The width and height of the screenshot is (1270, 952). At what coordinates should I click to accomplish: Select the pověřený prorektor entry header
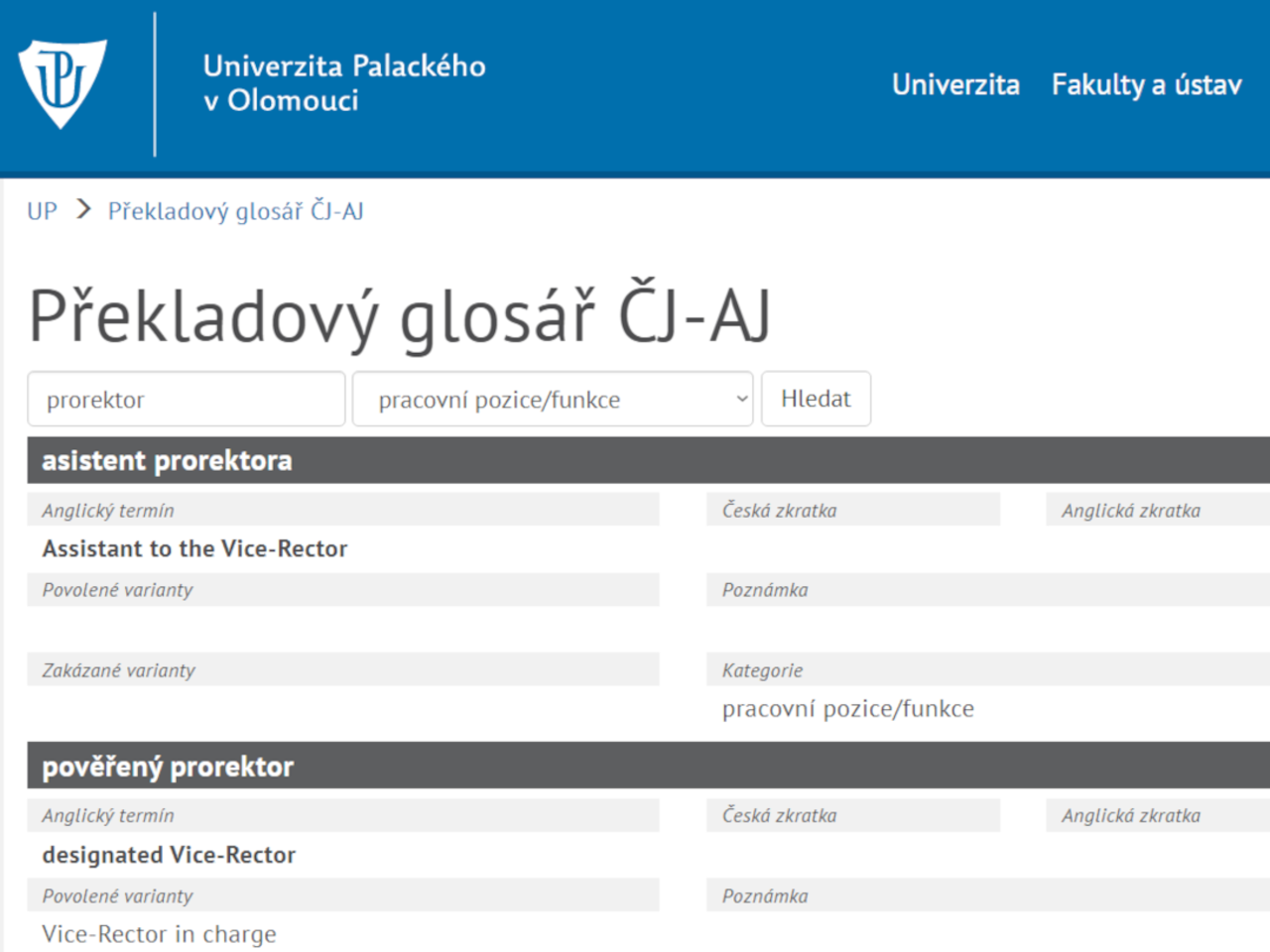click(x=168, y=767)
